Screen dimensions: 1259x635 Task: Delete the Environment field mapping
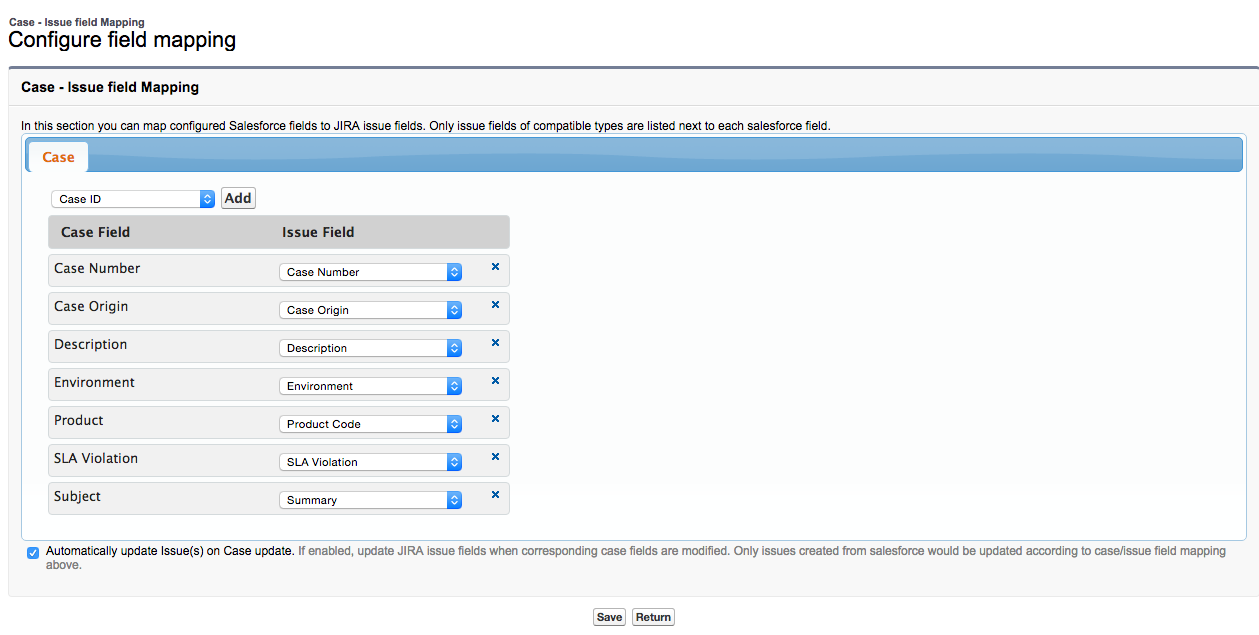point(495,381)
